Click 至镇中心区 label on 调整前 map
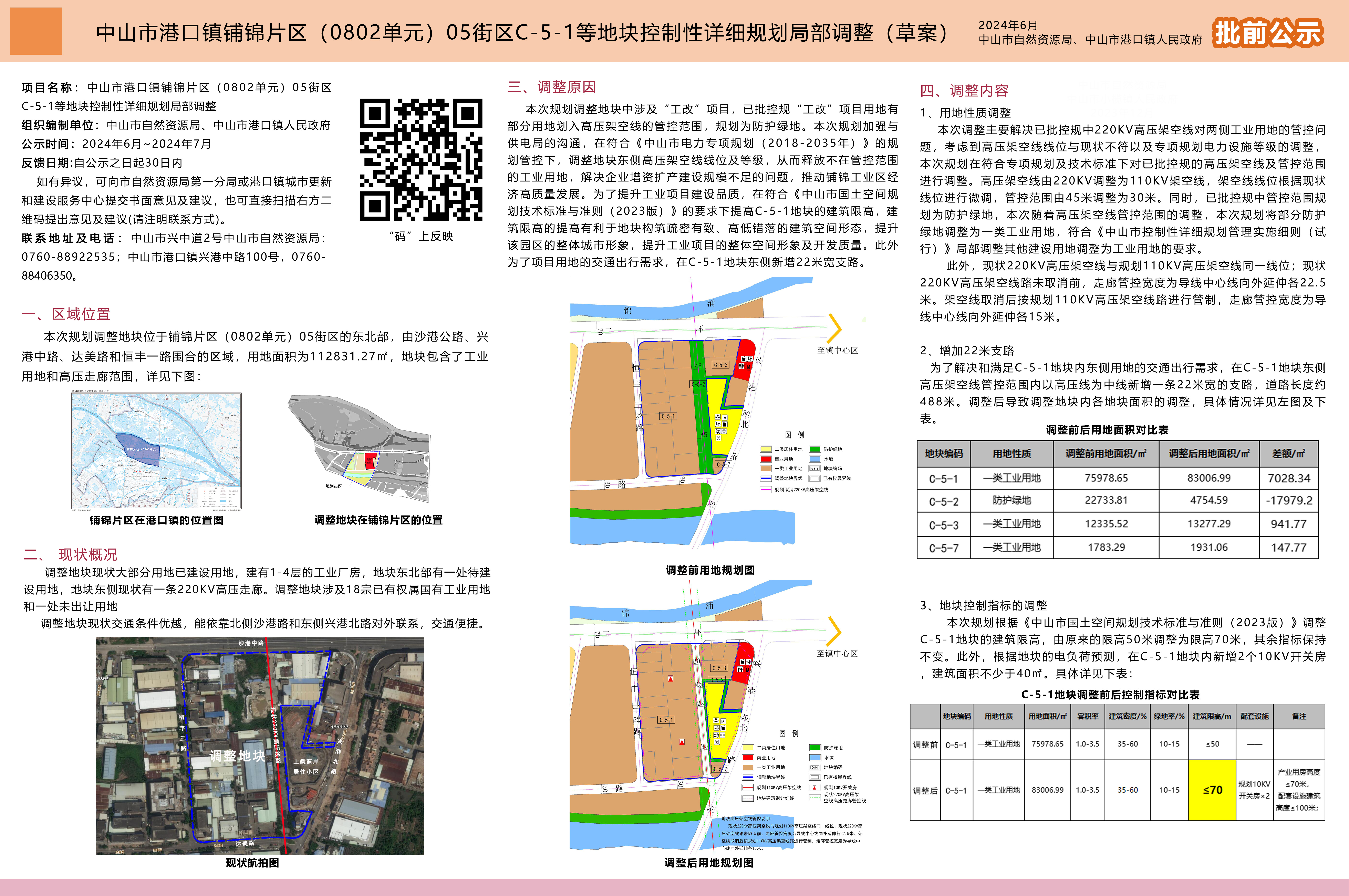 click(x=837, y=350)
